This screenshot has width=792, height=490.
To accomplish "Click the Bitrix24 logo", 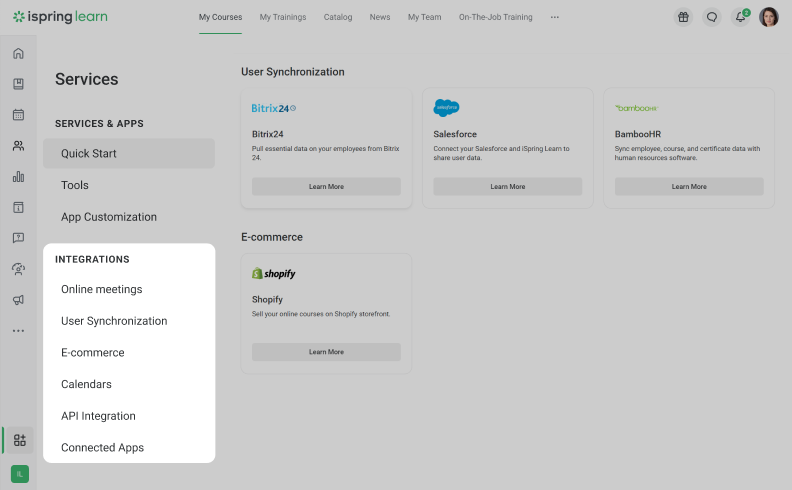I will 273,108.
